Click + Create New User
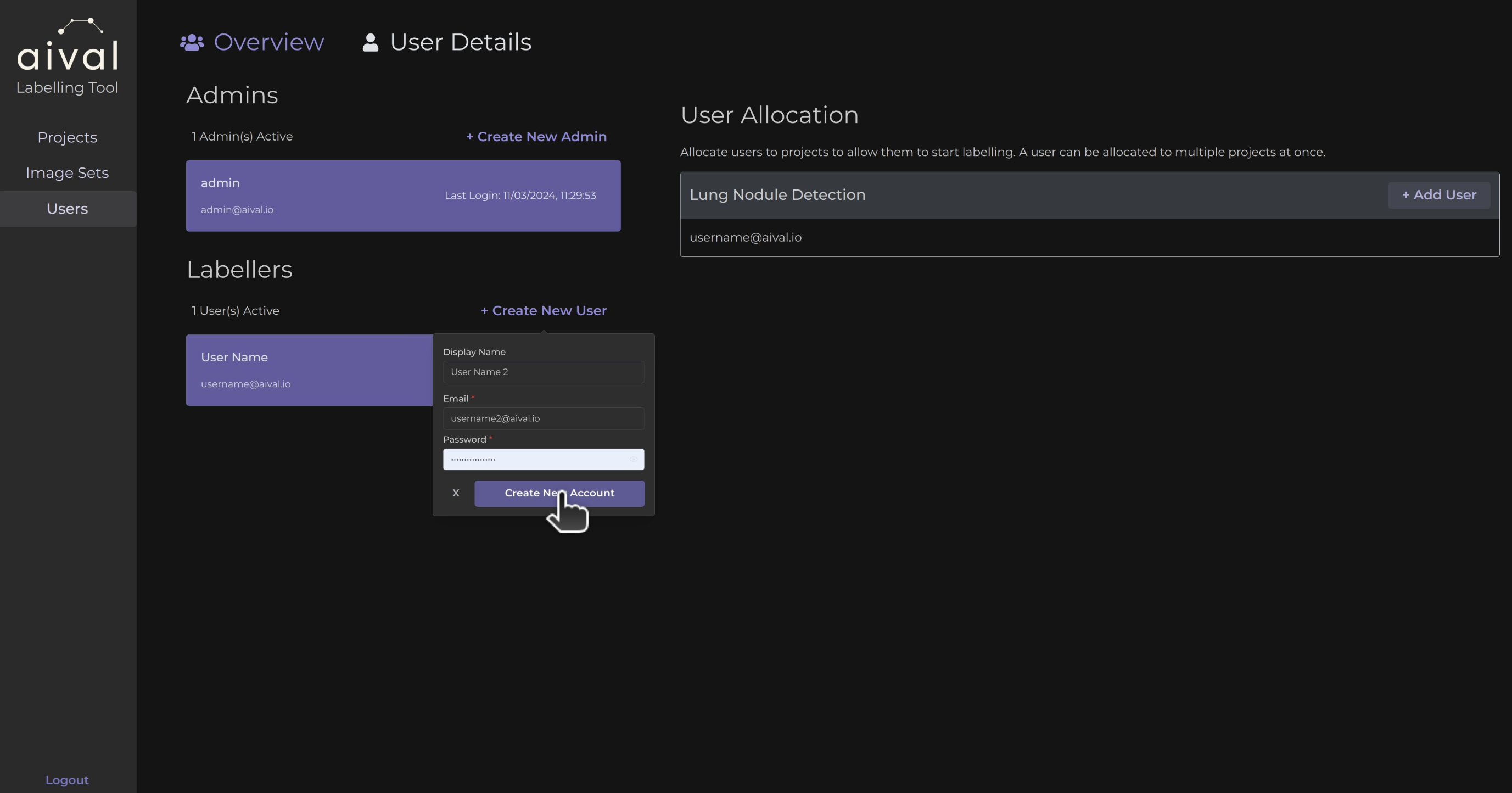This screenshot has height=793, width=1512. point(544,311)
